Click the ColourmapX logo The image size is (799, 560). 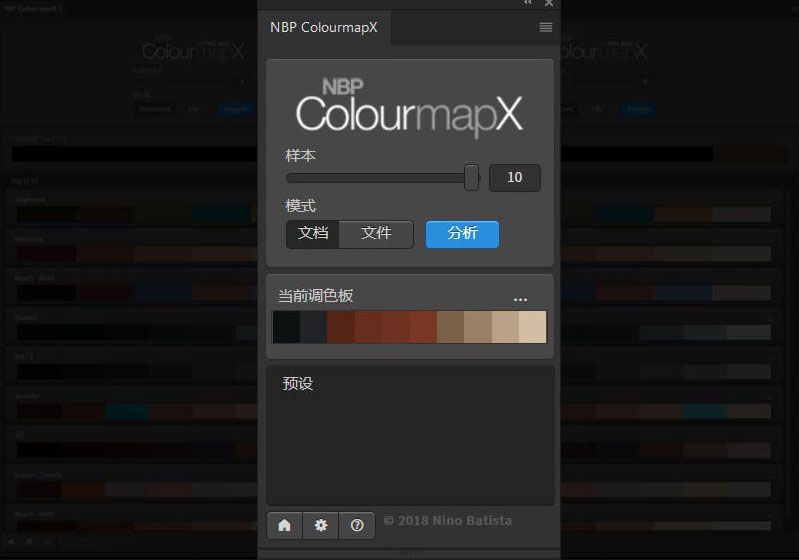pos(409,107)
